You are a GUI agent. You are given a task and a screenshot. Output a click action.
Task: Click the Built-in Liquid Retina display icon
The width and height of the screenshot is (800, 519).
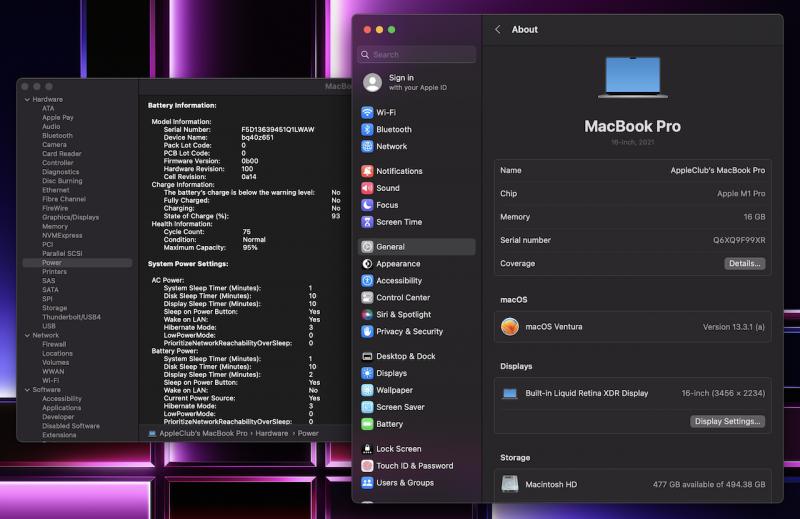(x=510, y=393)
